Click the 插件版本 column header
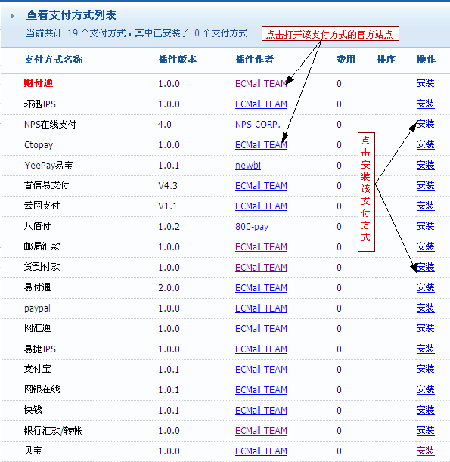 point(178,59)
